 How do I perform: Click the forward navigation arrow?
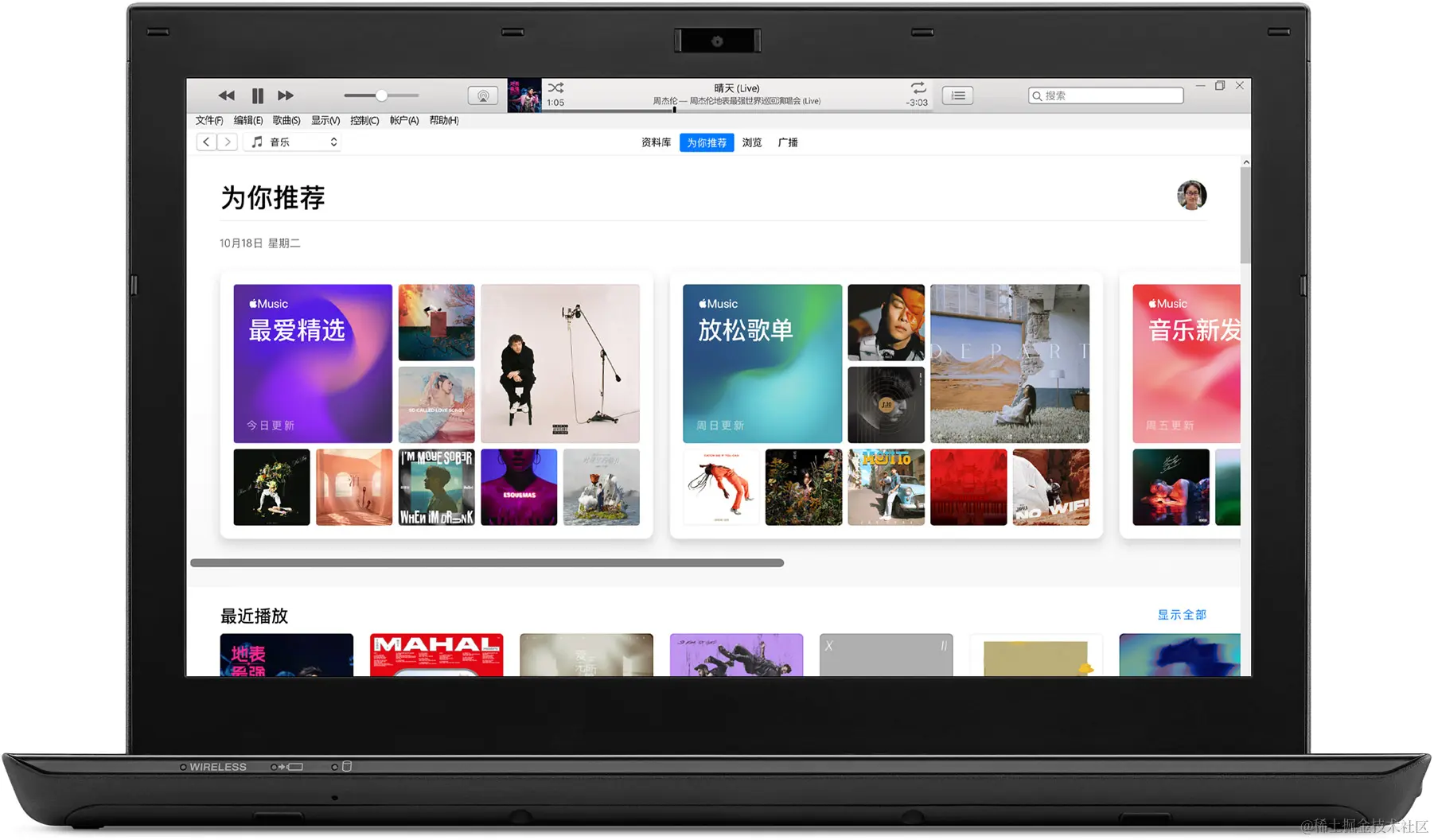(x=228, y=142)
